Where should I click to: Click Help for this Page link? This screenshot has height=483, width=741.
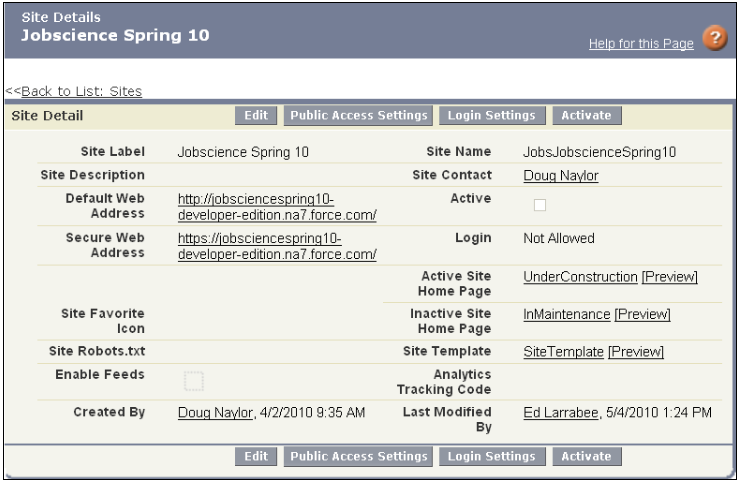[x=641, y=43]
